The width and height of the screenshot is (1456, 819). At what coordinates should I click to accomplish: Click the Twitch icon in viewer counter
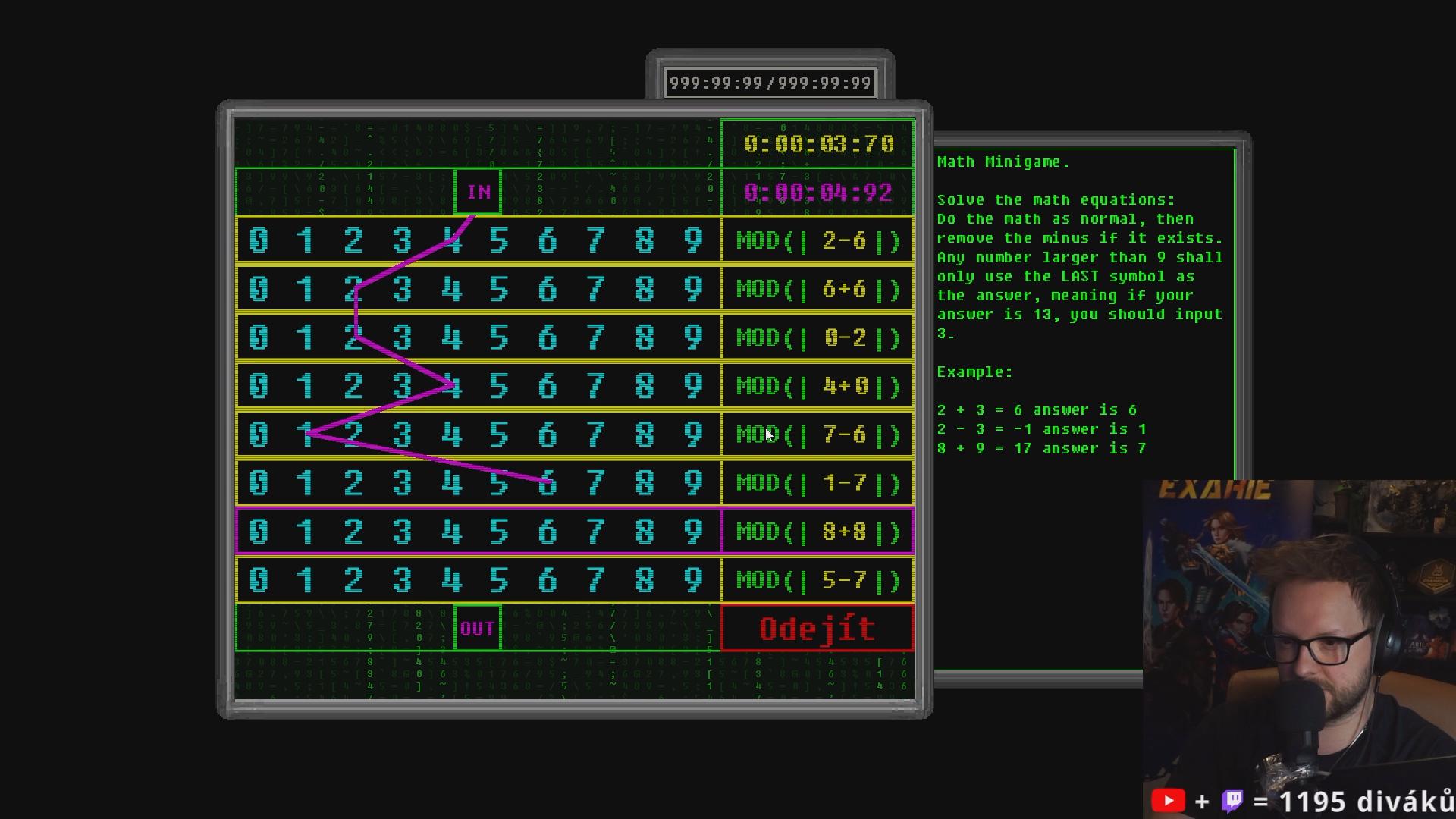[1232, 801]
